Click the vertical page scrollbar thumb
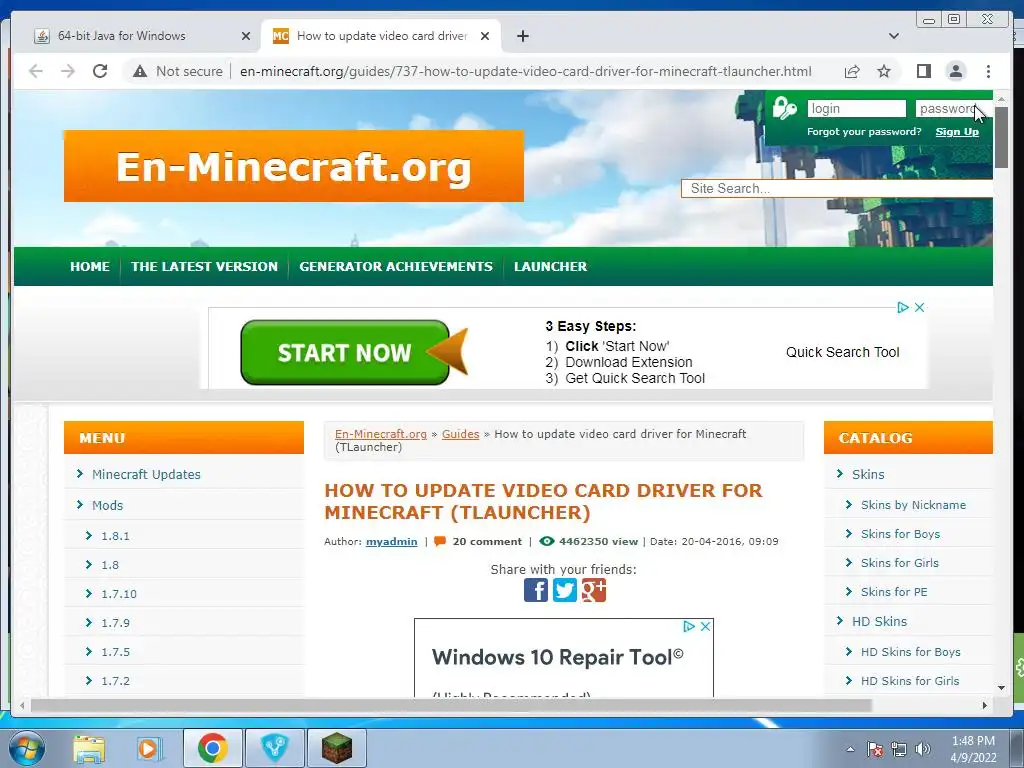This screenshot has width=1024, height=768. point(1001,136)
